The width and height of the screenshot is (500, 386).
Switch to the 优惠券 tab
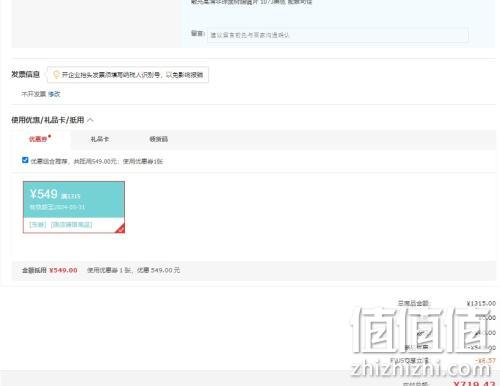[x=38, y=139]
